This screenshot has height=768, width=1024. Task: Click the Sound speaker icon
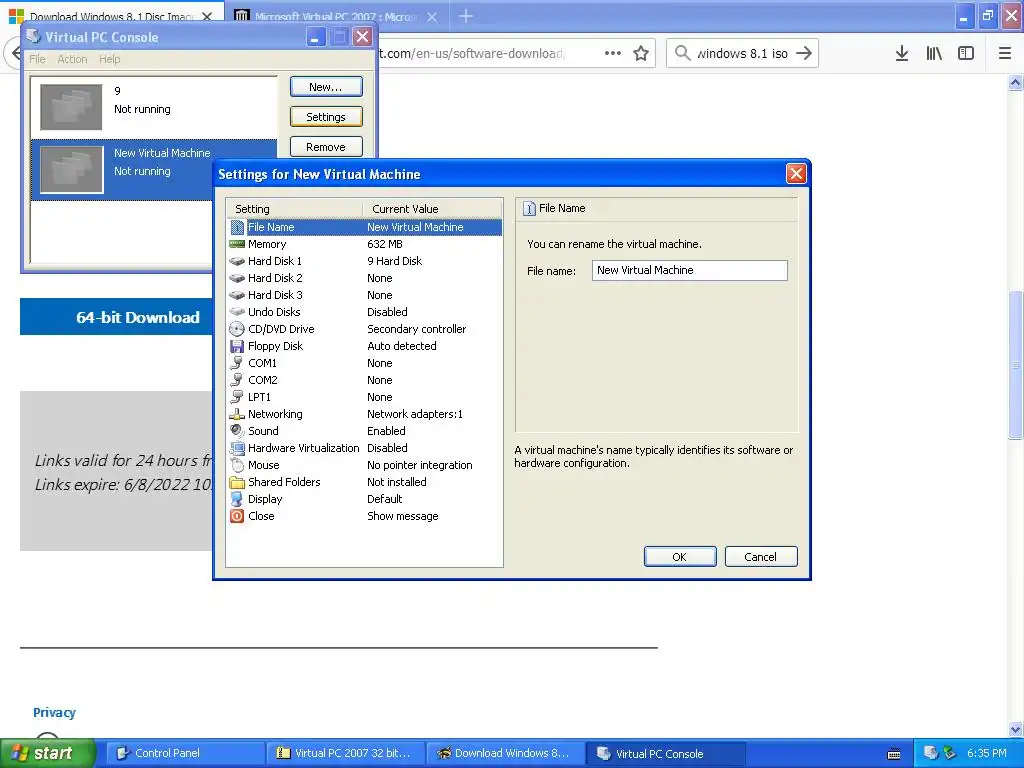click(x=237, y=431)
